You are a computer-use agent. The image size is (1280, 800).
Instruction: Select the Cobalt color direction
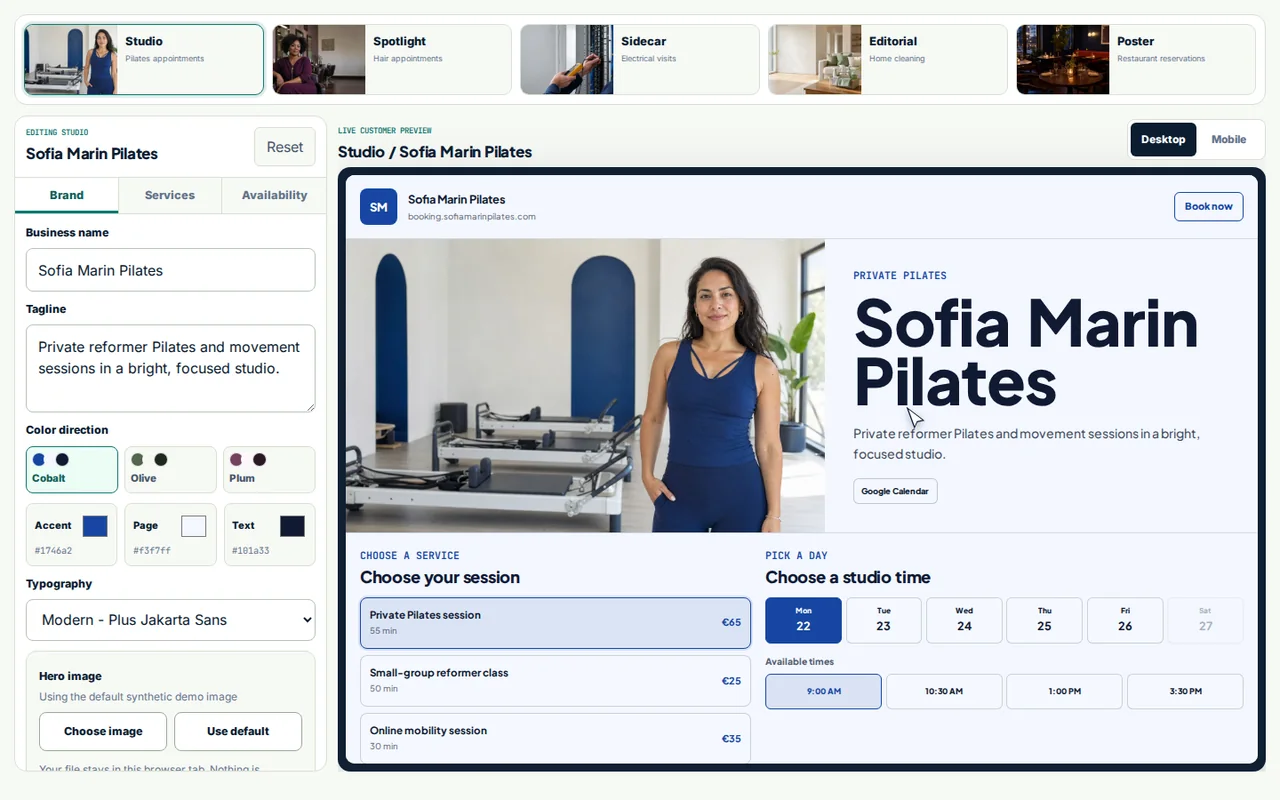[x=72, y=469]
